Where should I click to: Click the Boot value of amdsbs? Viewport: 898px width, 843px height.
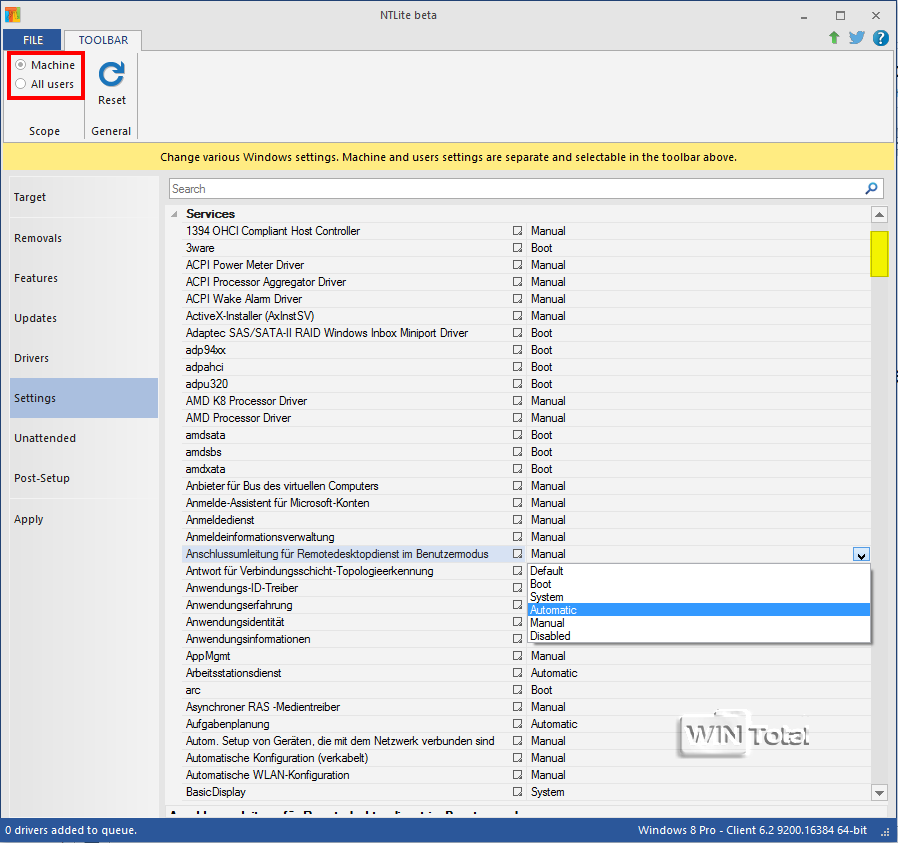coord(541,452)
